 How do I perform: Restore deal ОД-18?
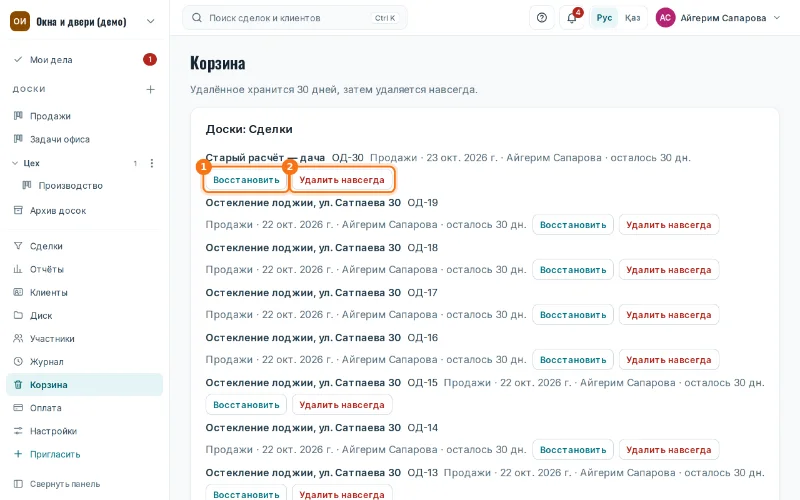pos(573,269)
